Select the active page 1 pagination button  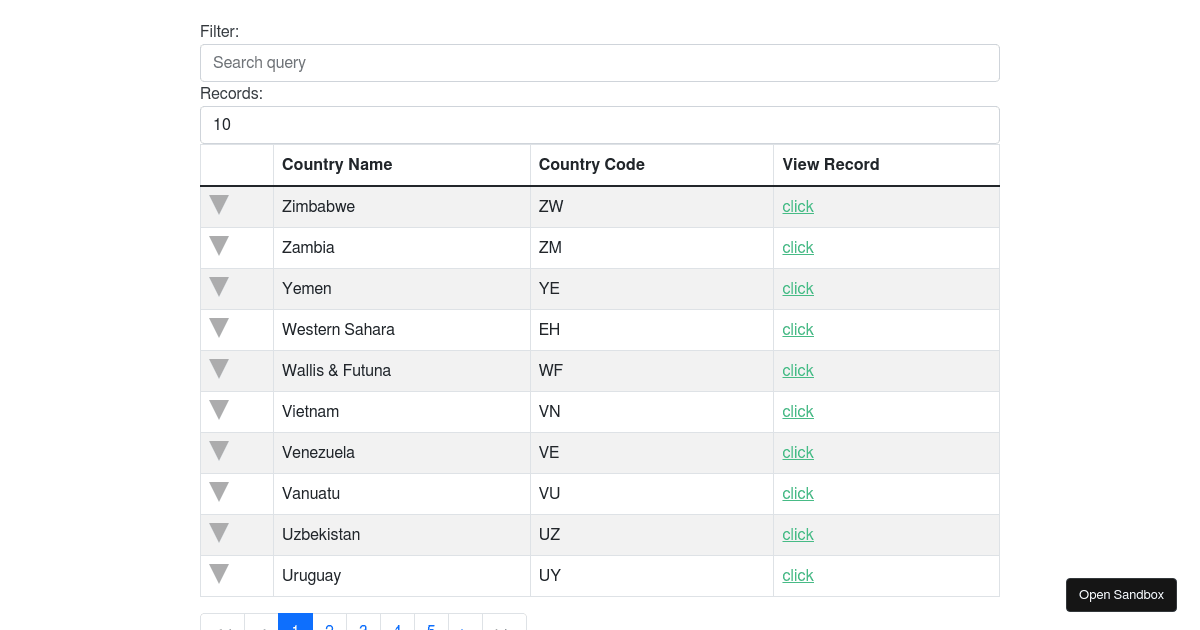click(x=295, y=623)
